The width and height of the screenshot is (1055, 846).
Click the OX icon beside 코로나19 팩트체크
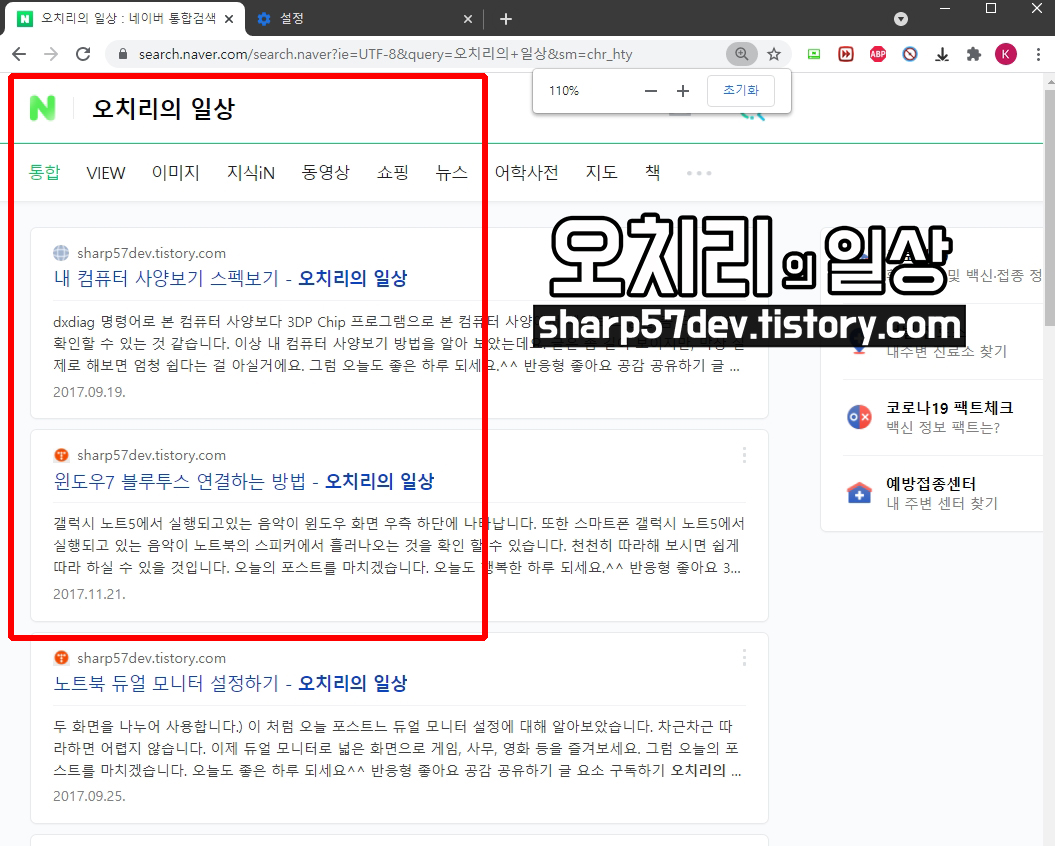(x=859, y=417)
